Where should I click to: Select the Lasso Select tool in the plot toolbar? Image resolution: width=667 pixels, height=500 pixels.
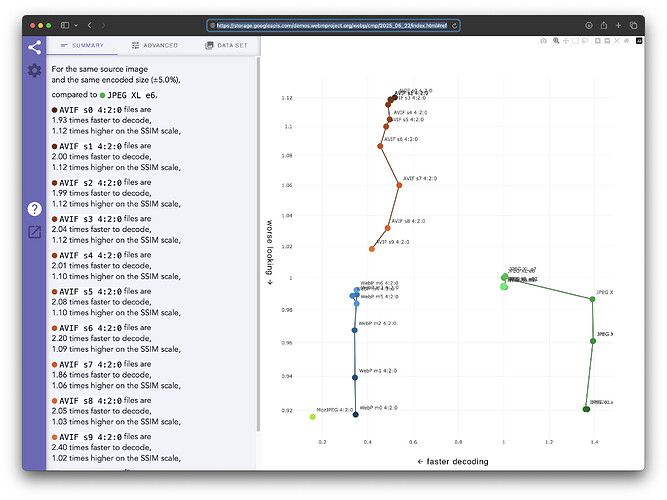[x=585, y=40]
